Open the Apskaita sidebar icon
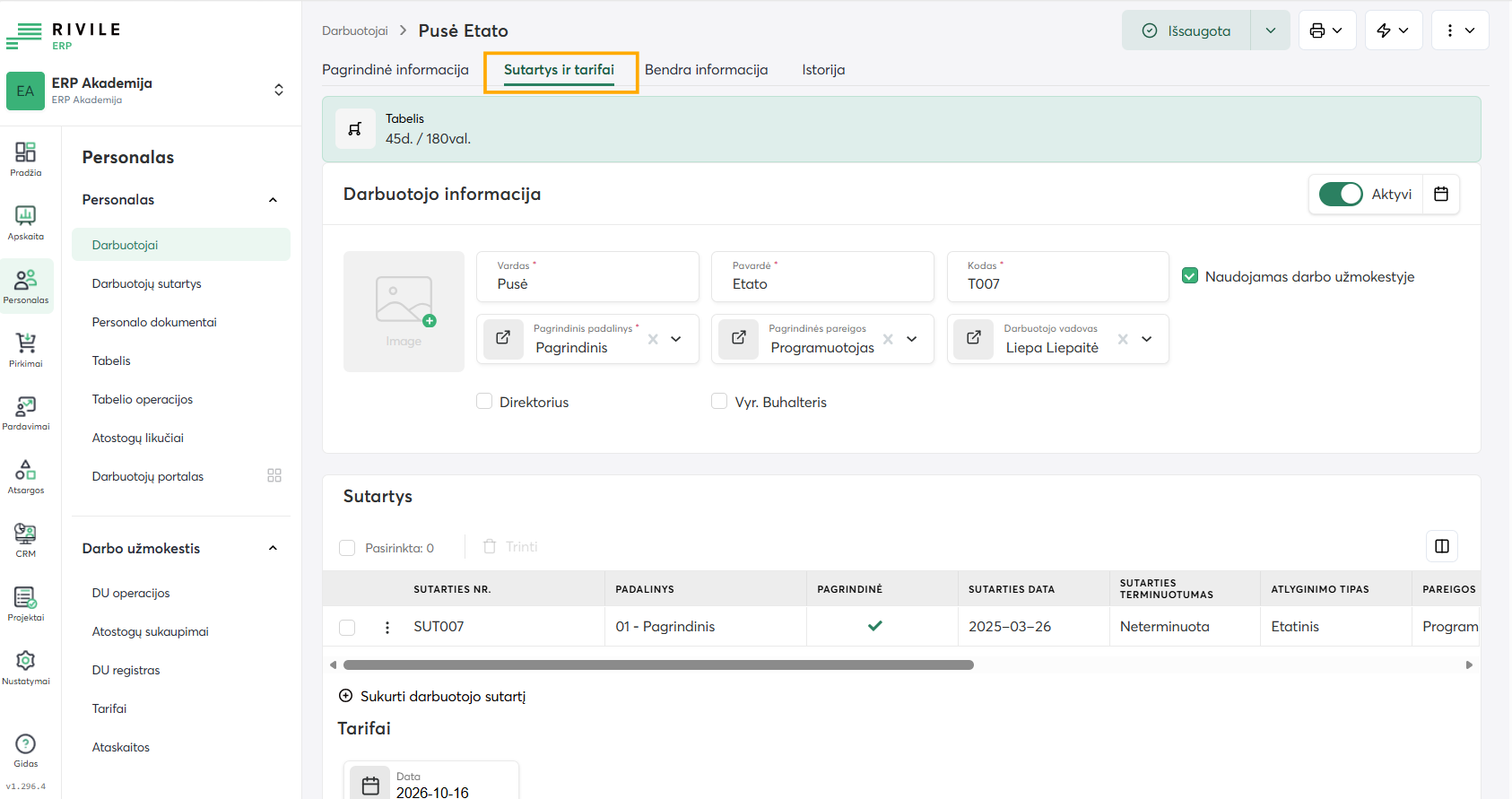Viewport: 1512px width, 799px height. pyautogui.click(x=26, y=222)
